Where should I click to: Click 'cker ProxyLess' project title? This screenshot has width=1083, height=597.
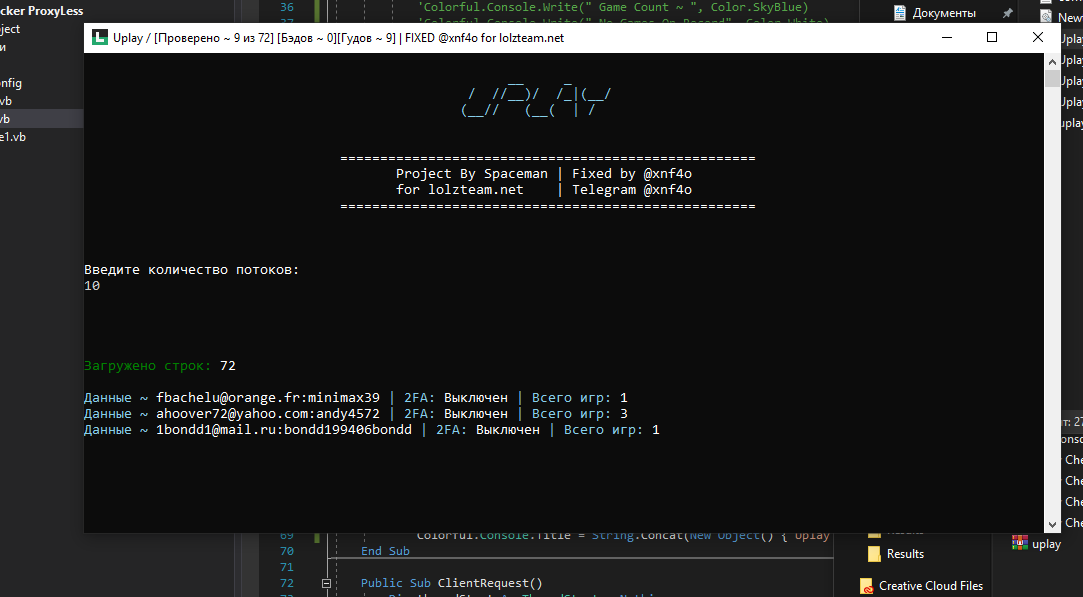coord(41,11)
